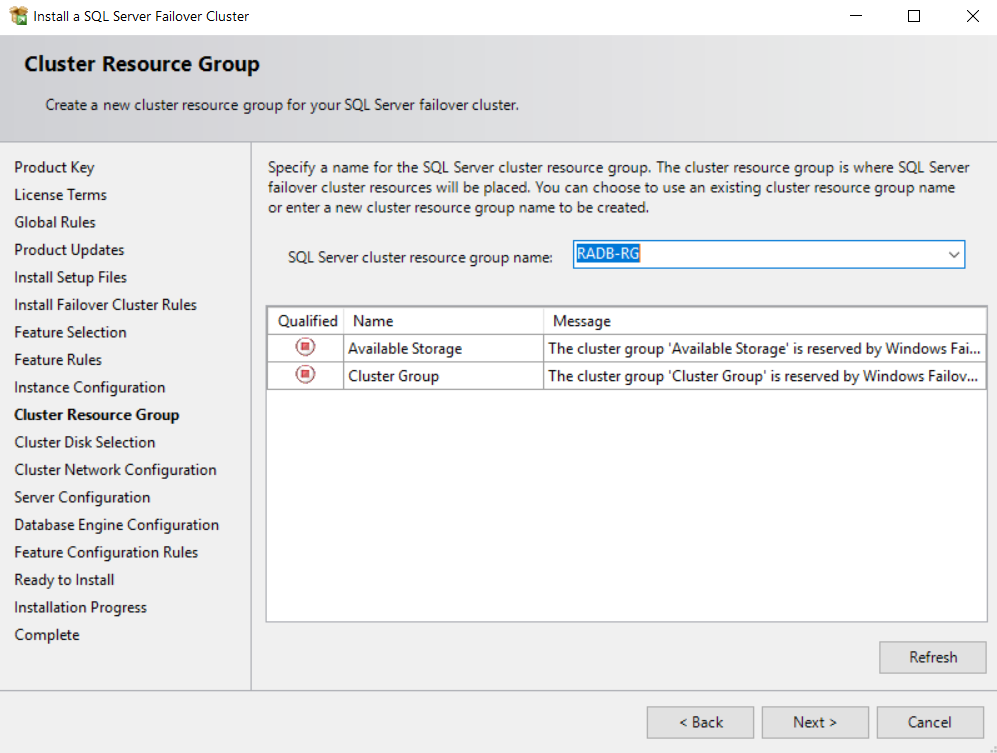Maximize the setup window

point(914,16)
